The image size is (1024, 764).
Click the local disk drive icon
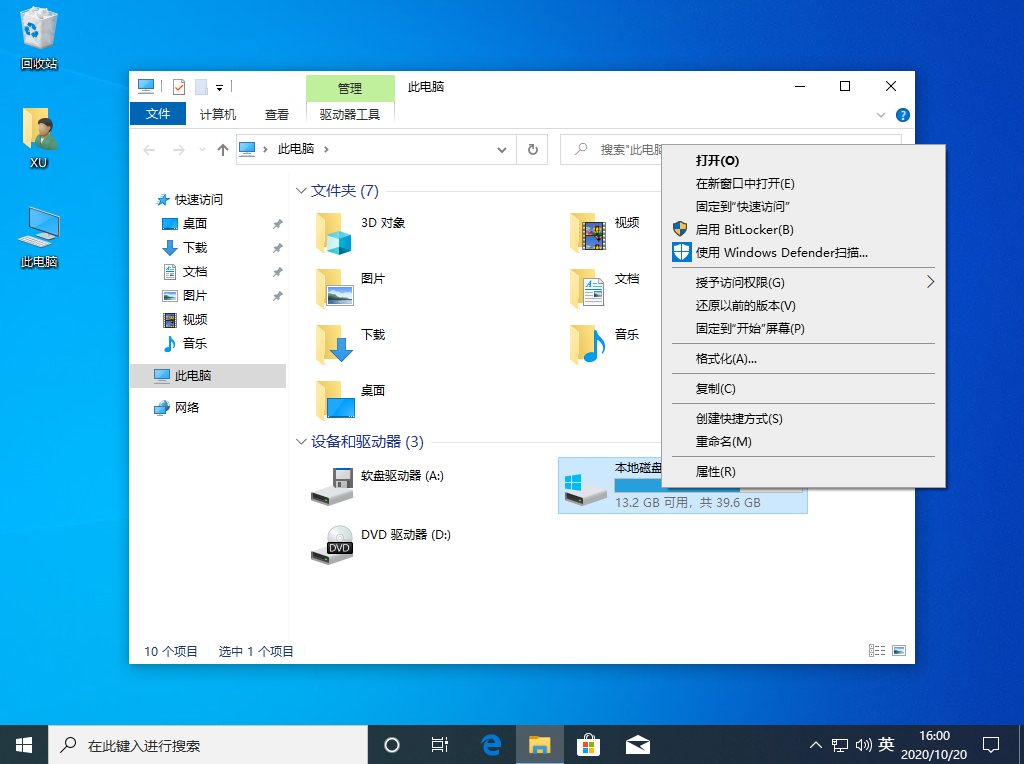click(x=584, y=490)
